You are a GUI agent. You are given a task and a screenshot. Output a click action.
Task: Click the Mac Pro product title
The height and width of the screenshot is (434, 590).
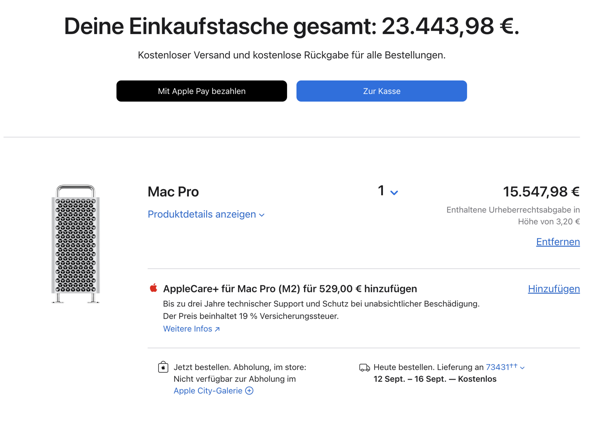173,192
